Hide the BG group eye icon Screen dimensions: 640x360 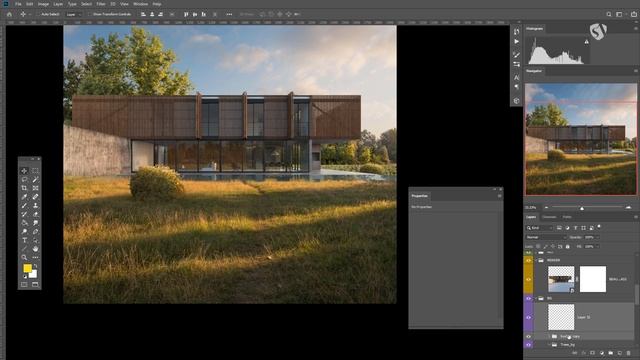[x=528, y=299]
